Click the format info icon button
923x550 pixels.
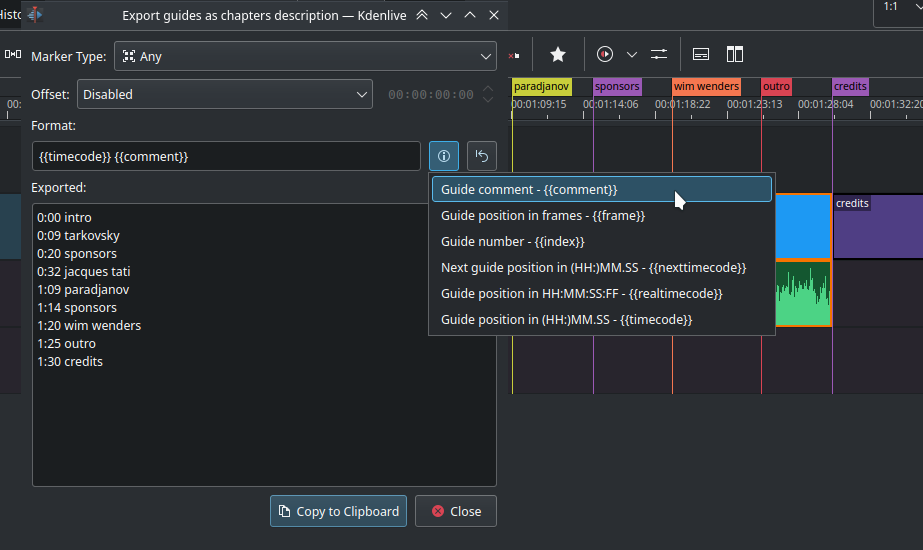coord(444,156)
